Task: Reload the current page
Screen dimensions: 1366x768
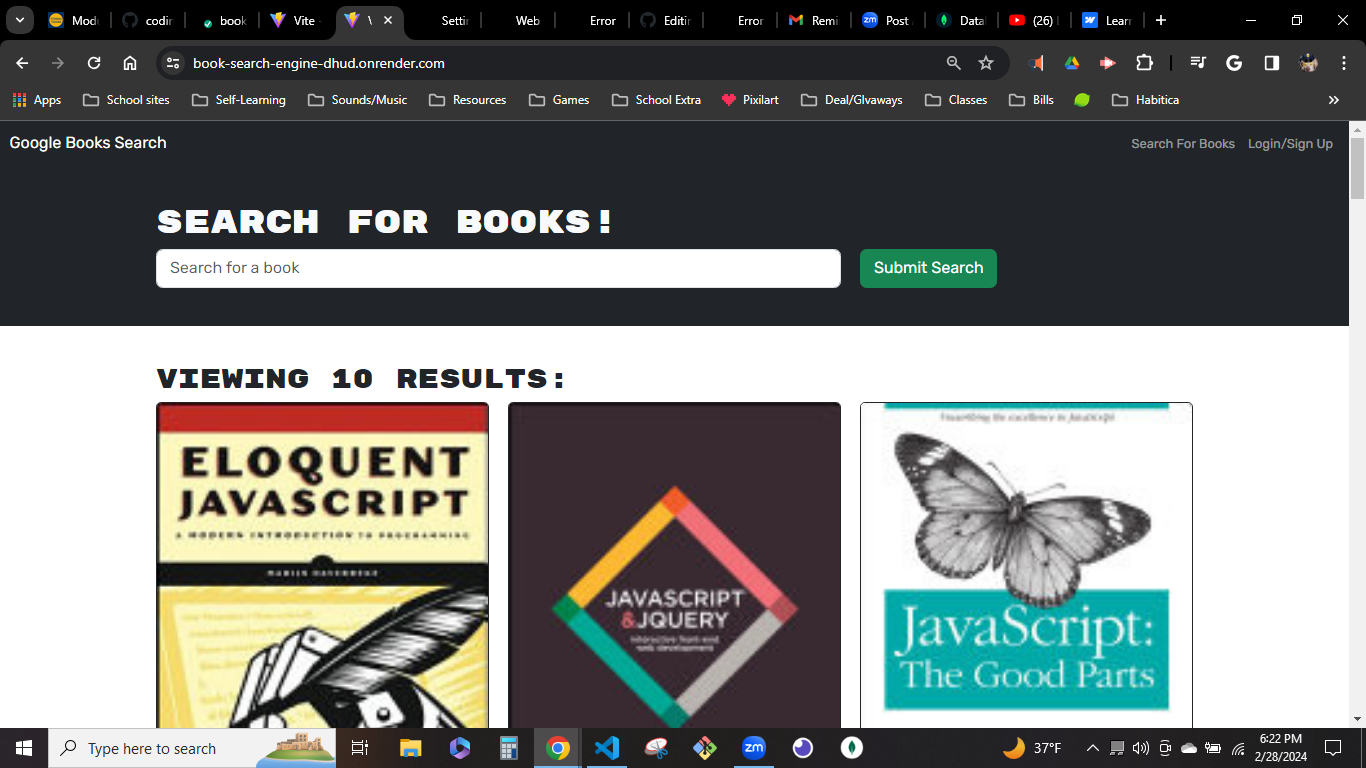Action: (x=94, y=63)
